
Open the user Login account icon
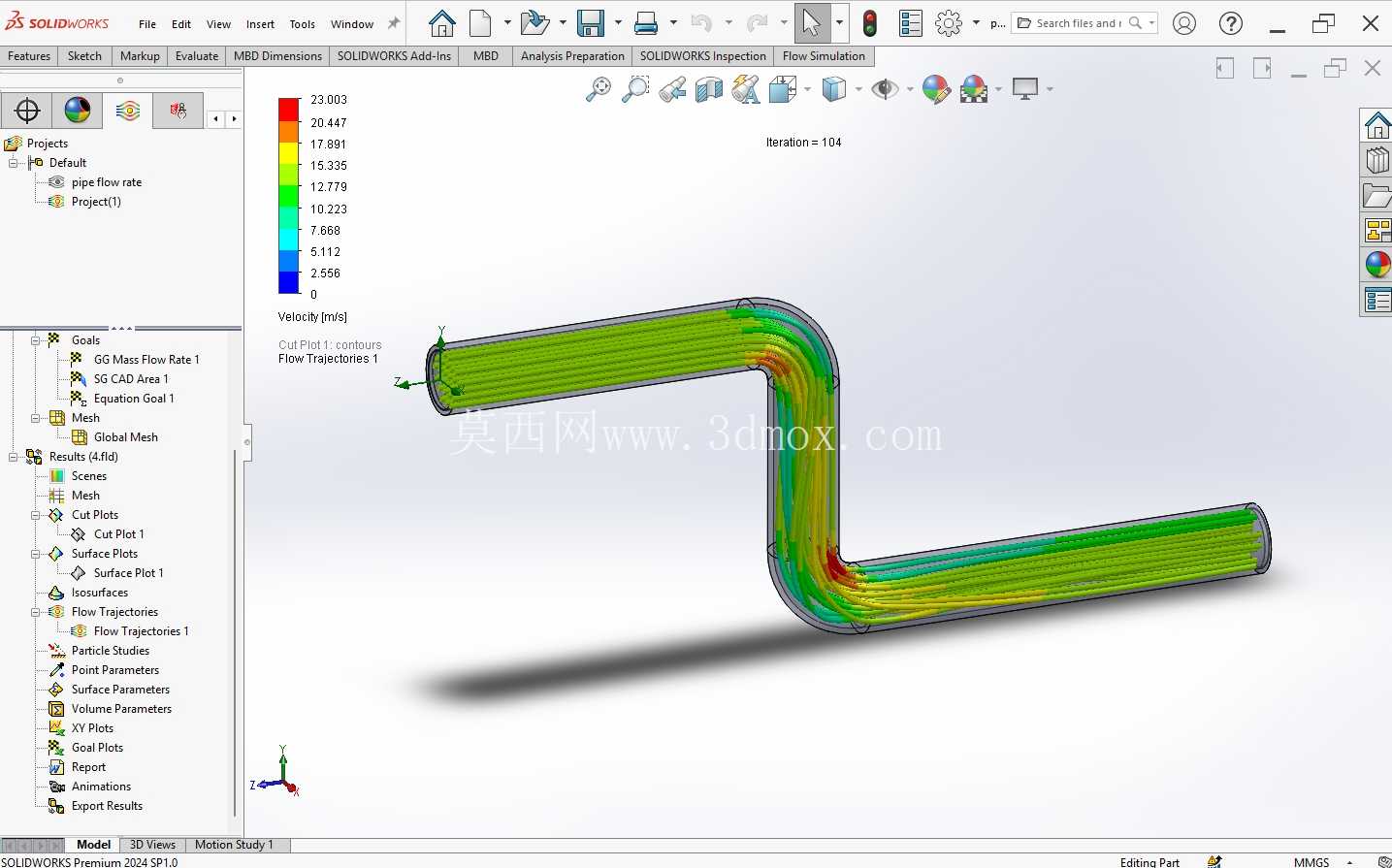(1184, 23)
